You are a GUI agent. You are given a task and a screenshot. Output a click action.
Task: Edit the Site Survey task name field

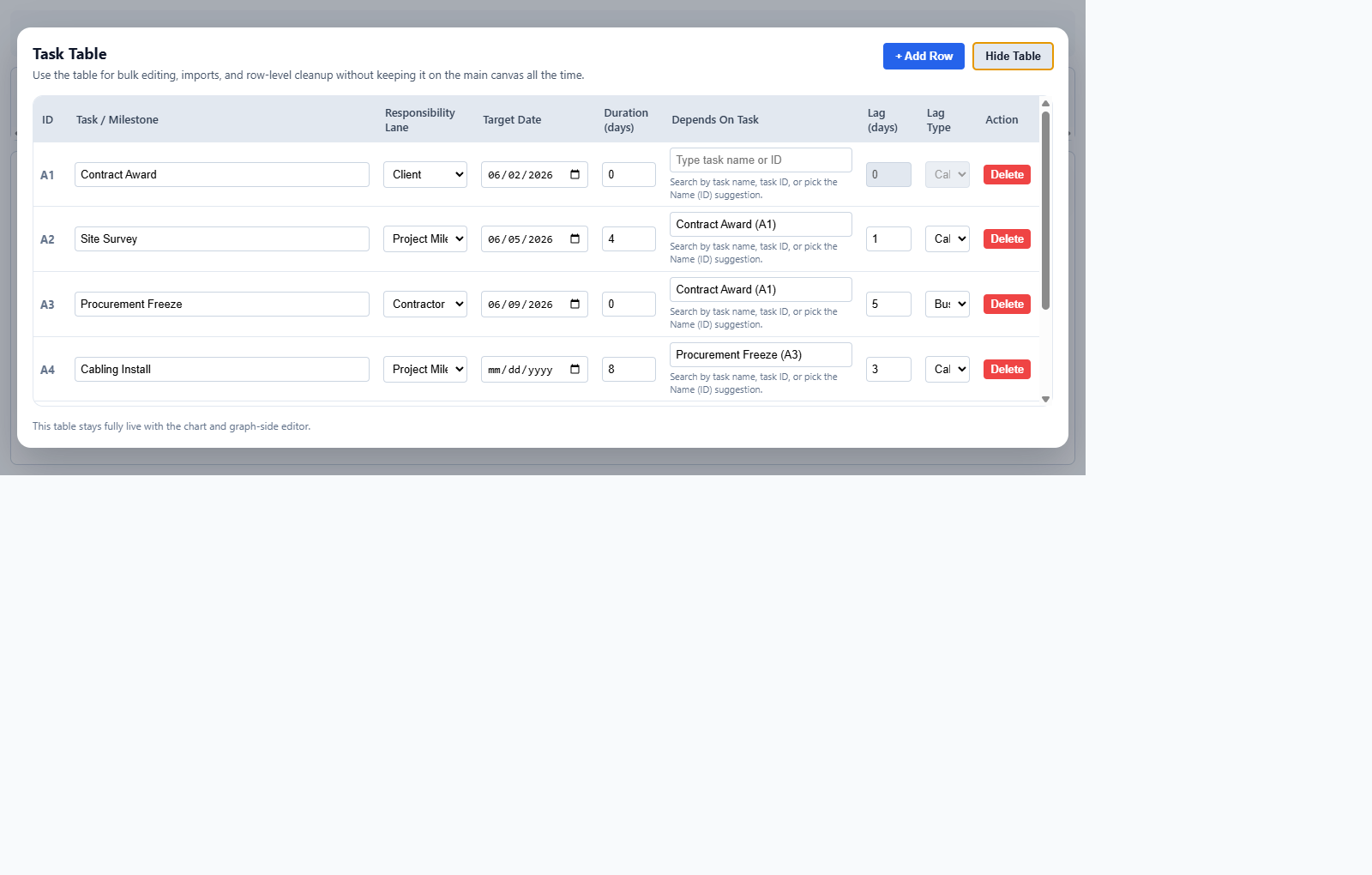pyautogui.click(x=222, y=238)
